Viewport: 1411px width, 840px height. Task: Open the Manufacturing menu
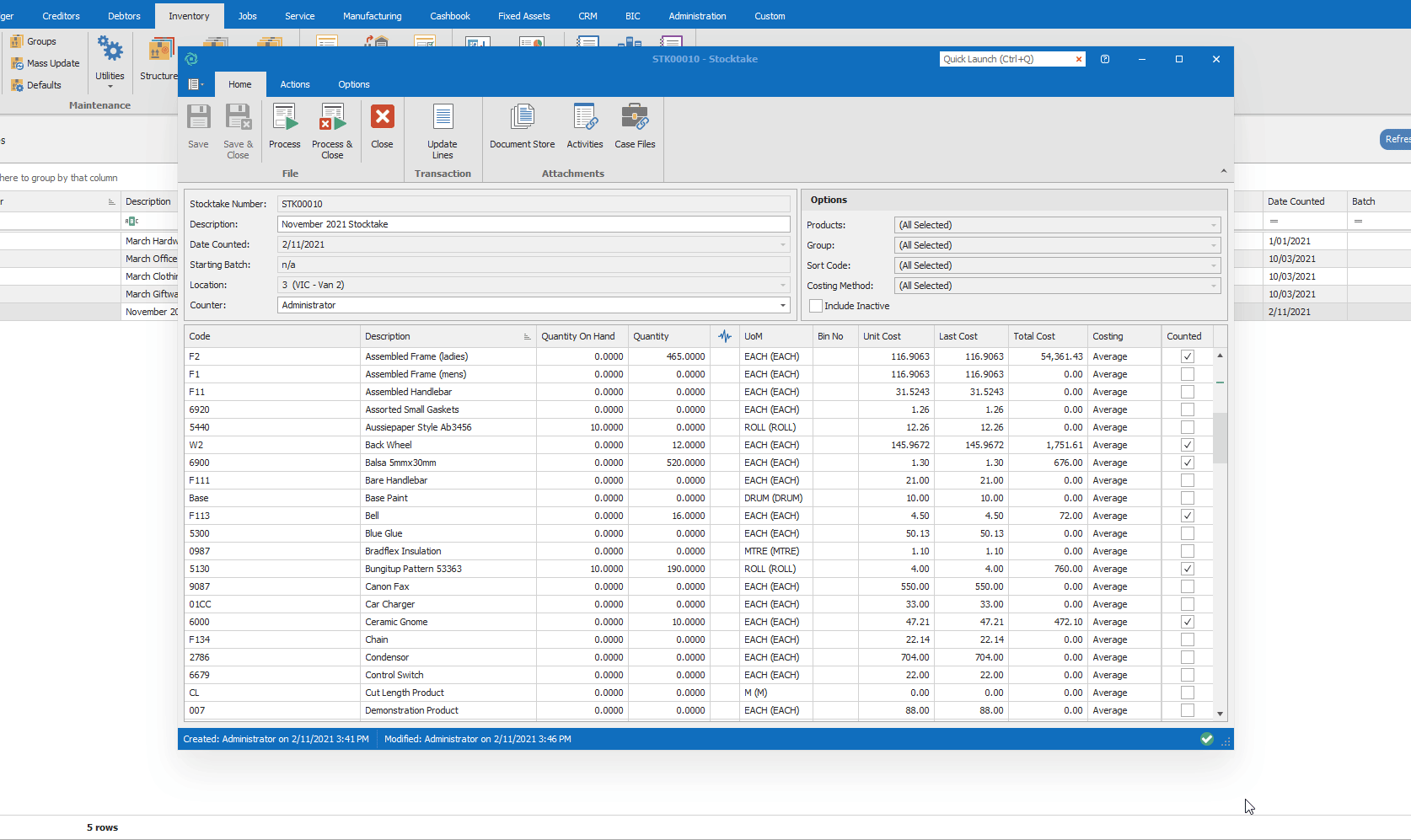click(372, 16)
